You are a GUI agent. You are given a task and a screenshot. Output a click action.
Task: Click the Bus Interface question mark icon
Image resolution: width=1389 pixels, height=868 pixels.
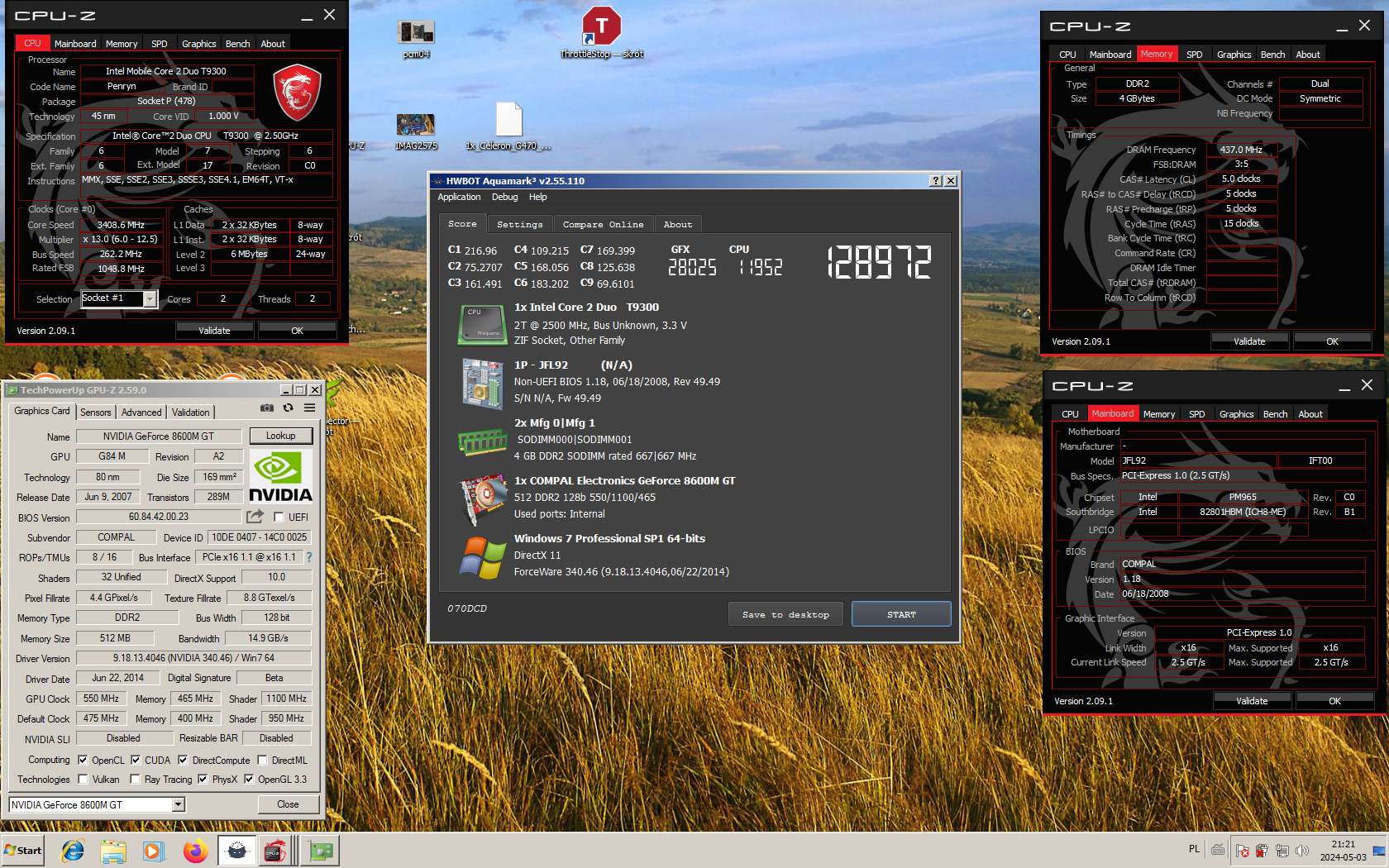[x=309, y=557]
